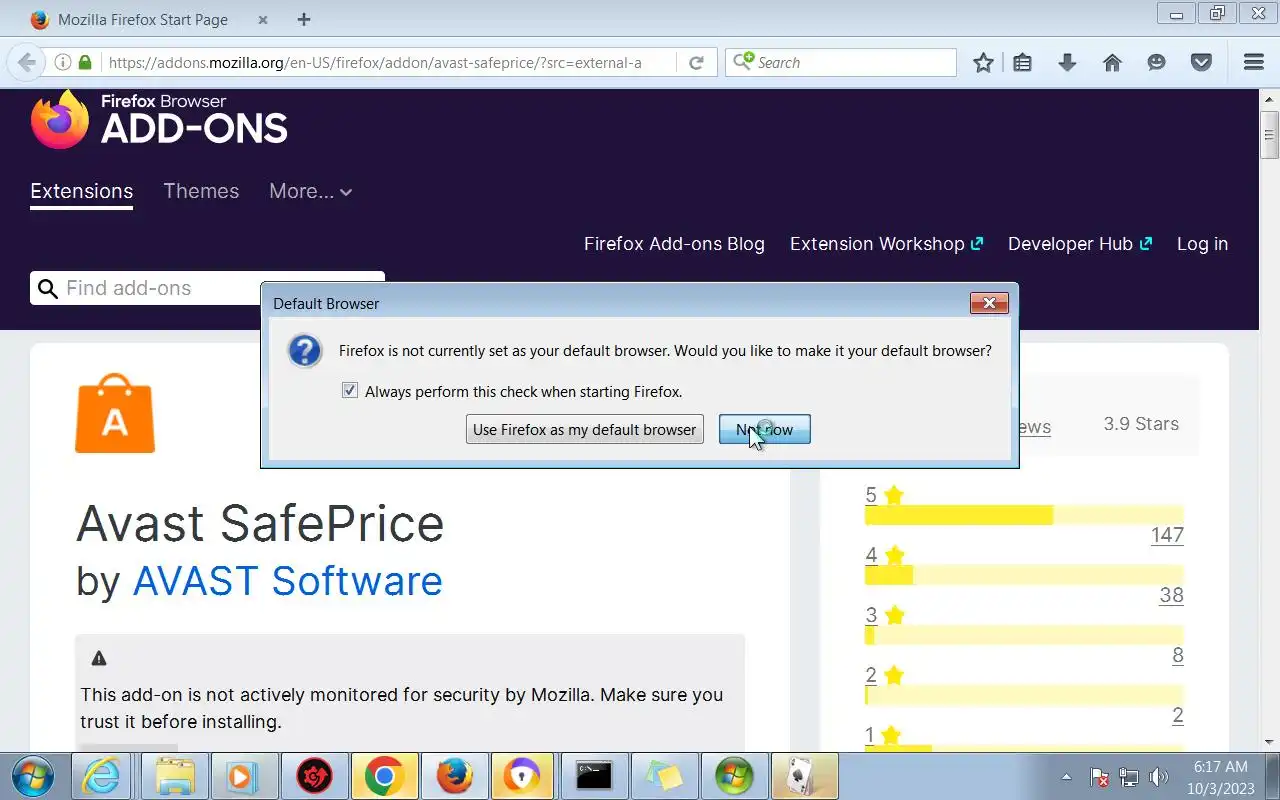Click the green padlock security icon
Viewport: 1280px width, 800px height.
[85, 62]
